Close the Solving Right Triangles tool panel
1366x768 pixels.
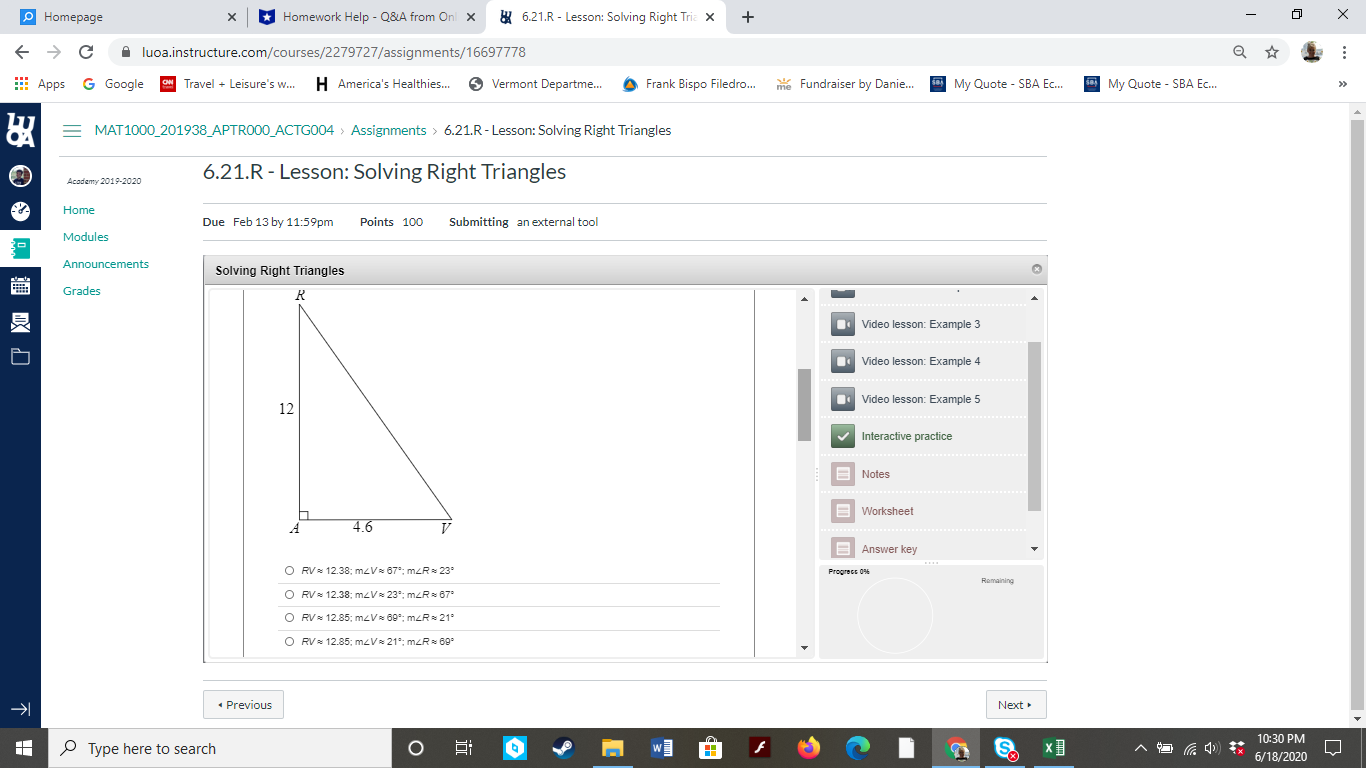pyautogui.click(x=1036, y=269)
